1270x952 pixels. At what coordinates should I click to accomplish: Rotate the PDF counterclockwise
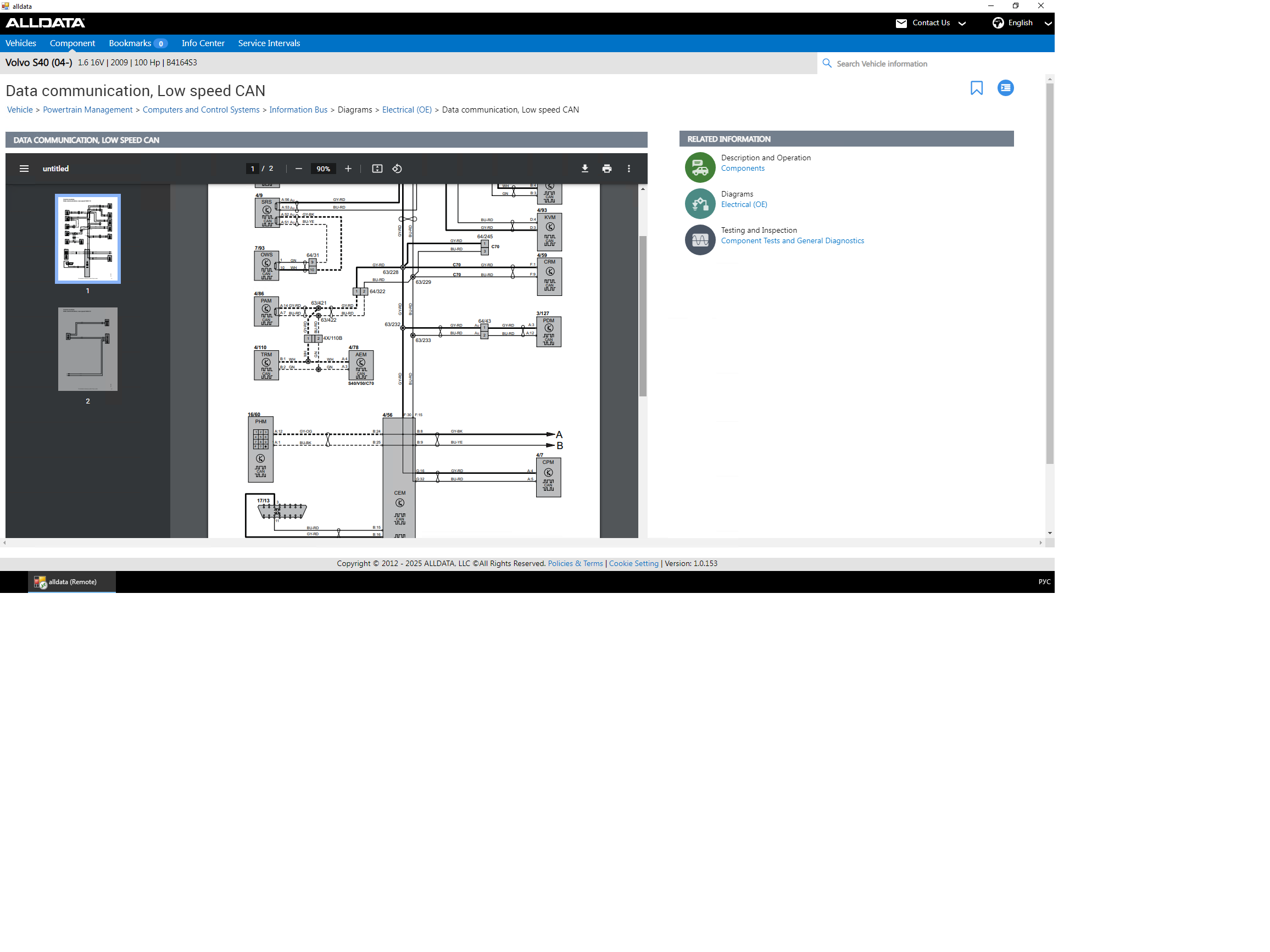397,169
